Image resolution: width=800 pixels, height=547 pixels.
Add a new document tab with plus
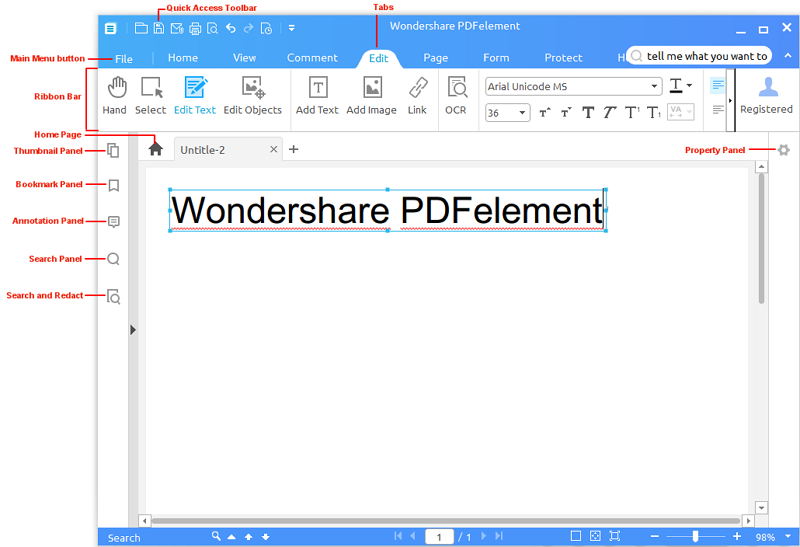tap(293, 149)
